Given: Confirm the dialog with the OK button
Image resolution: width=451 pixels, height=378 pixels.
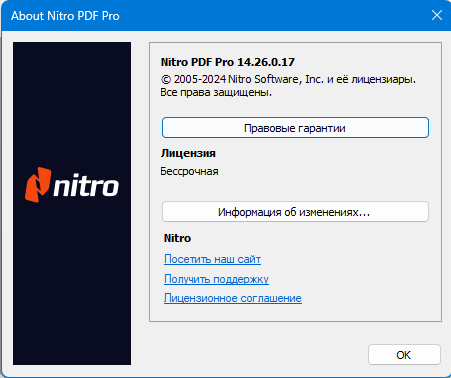Looking at the screenshot, I should (x=404, y=355).
